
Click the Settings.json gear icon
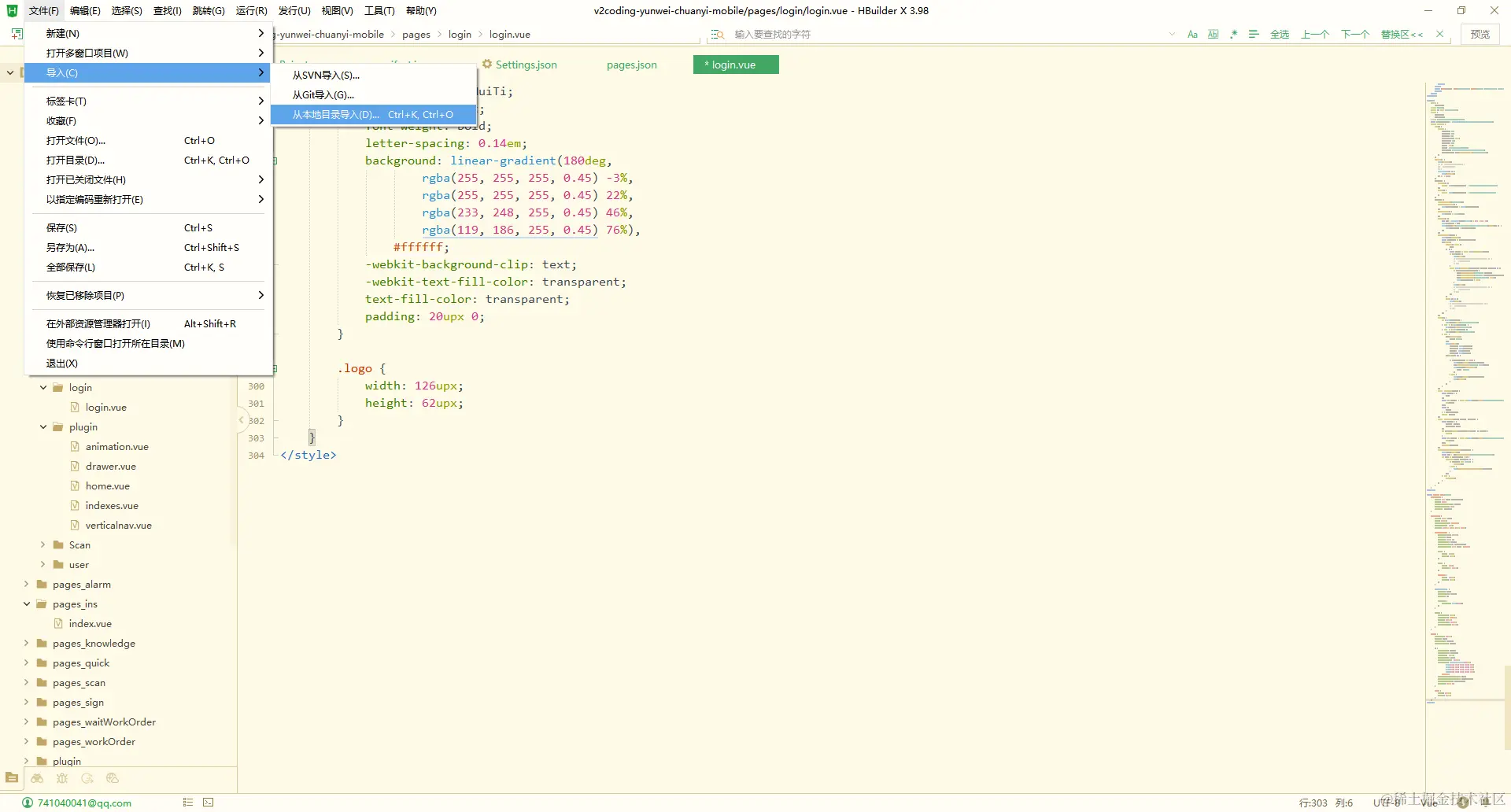[487, 65]
